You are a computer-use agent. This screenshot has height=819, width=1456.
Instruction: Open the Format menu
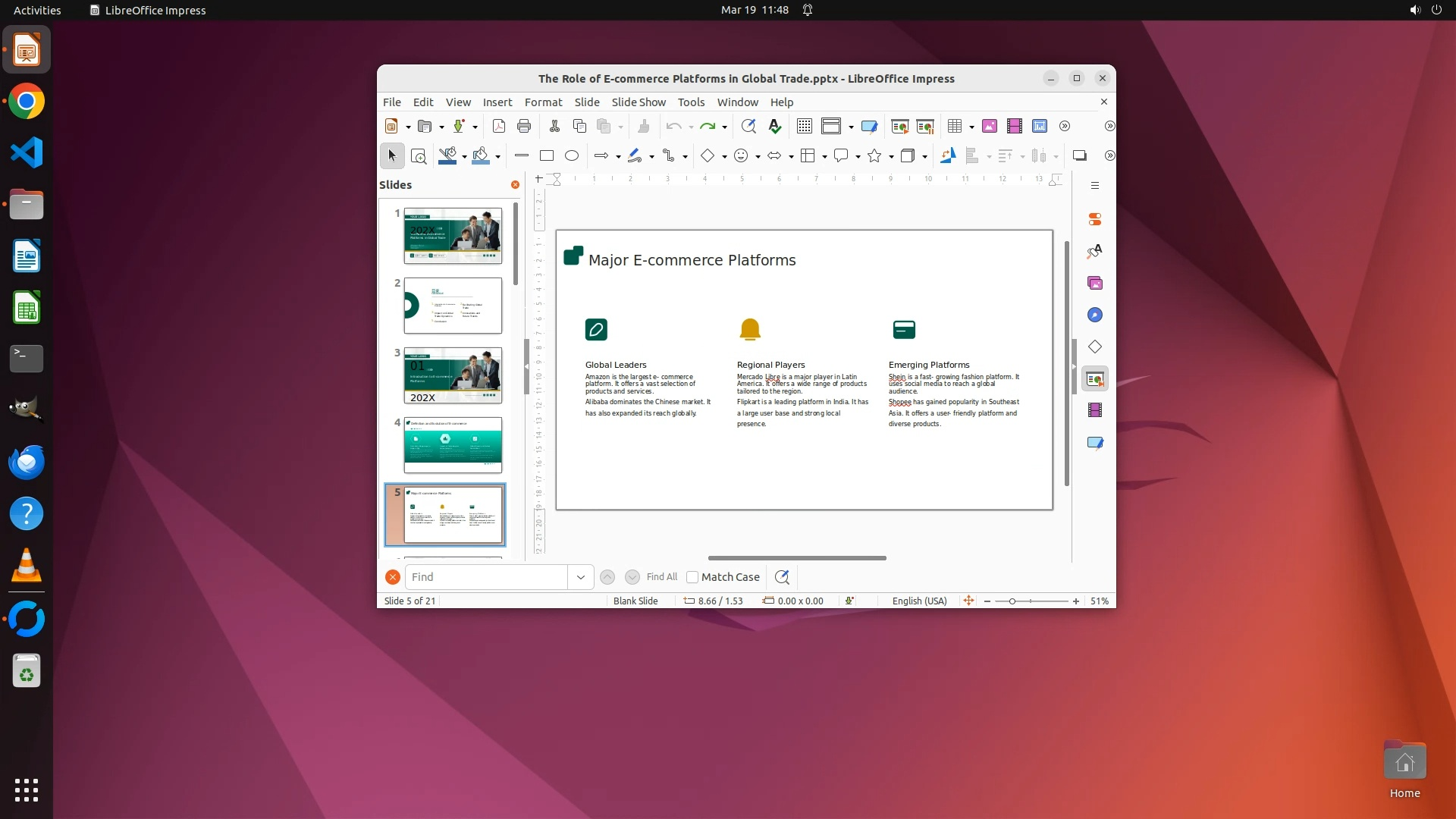tap(543, 102)
